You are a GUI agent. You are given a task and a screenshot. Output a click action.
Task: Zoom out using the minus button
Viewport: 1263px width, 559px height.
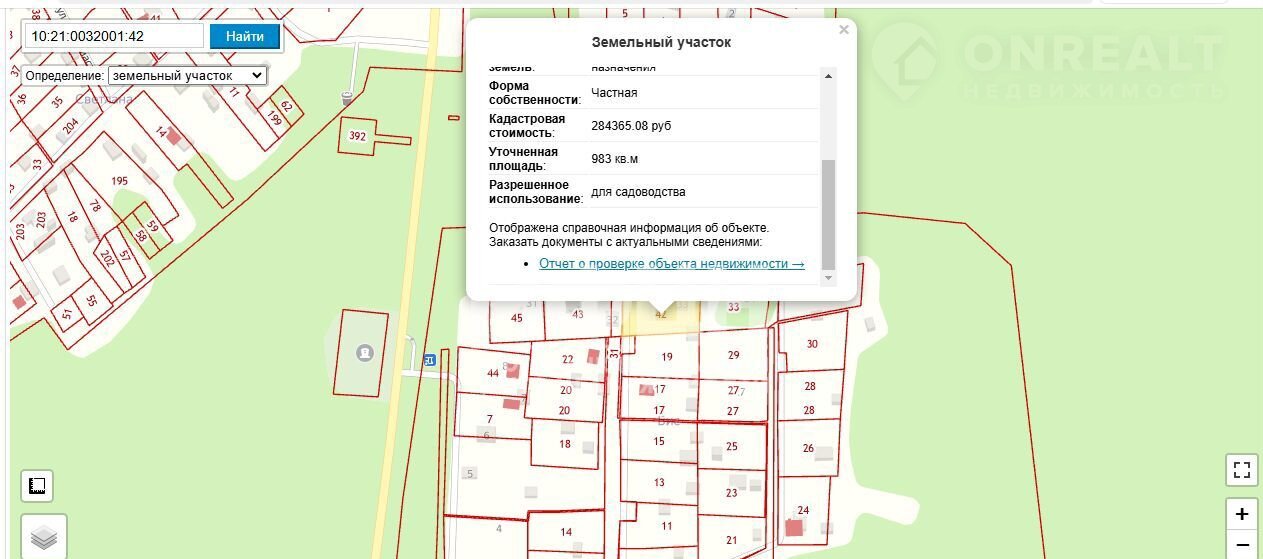(1241, 546)
